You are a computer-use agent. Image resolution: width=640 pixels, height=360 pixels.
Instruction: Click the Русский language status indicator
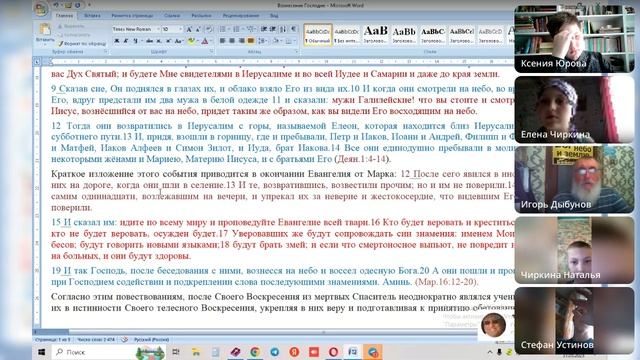(151, 340)
